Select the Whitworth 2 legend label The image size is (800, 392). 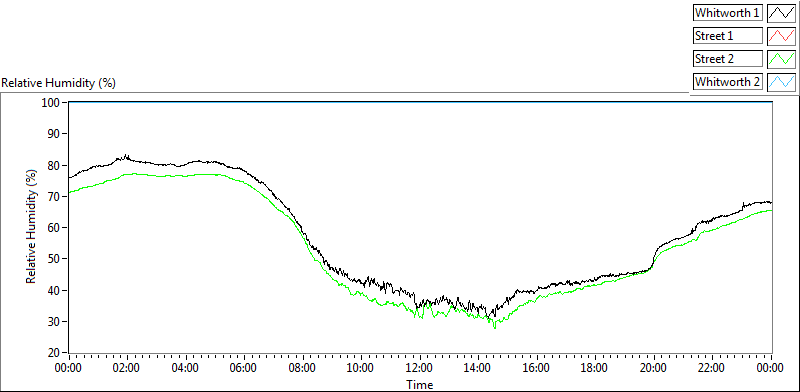728,81
